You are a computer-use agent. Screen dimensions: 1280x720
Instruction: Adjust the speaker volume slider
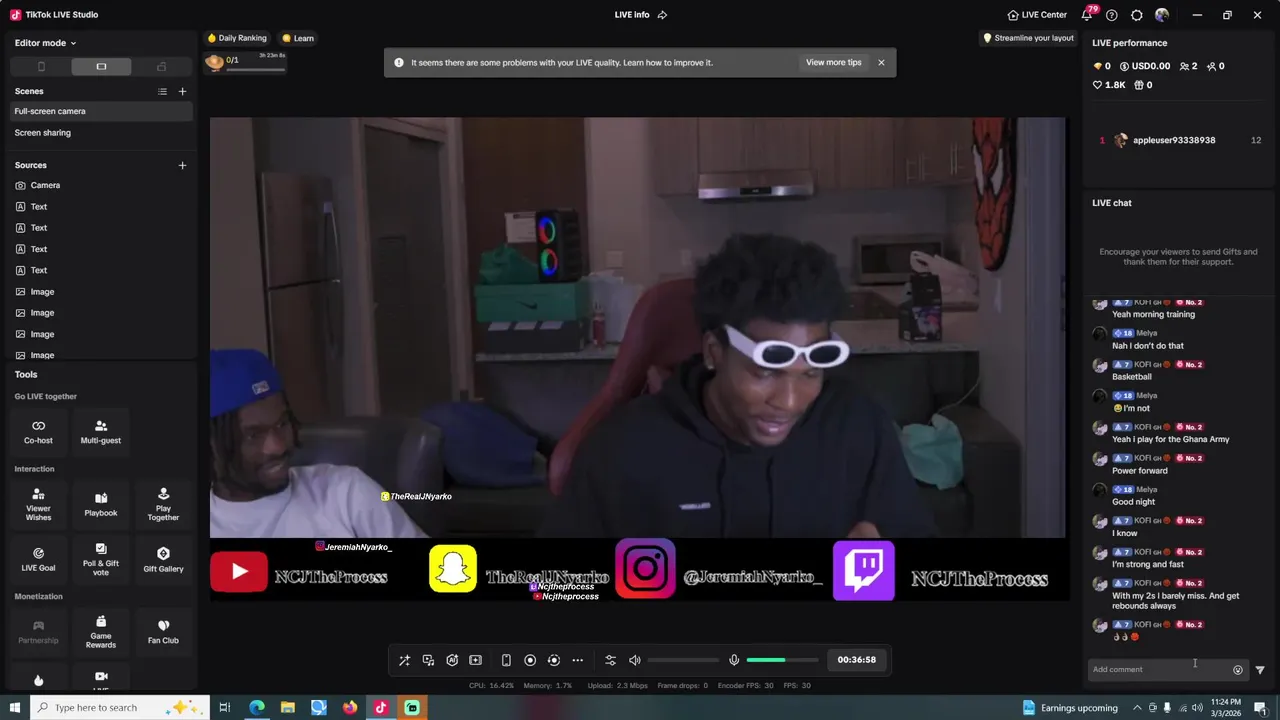pyautogui.click(x=683, y=660)
